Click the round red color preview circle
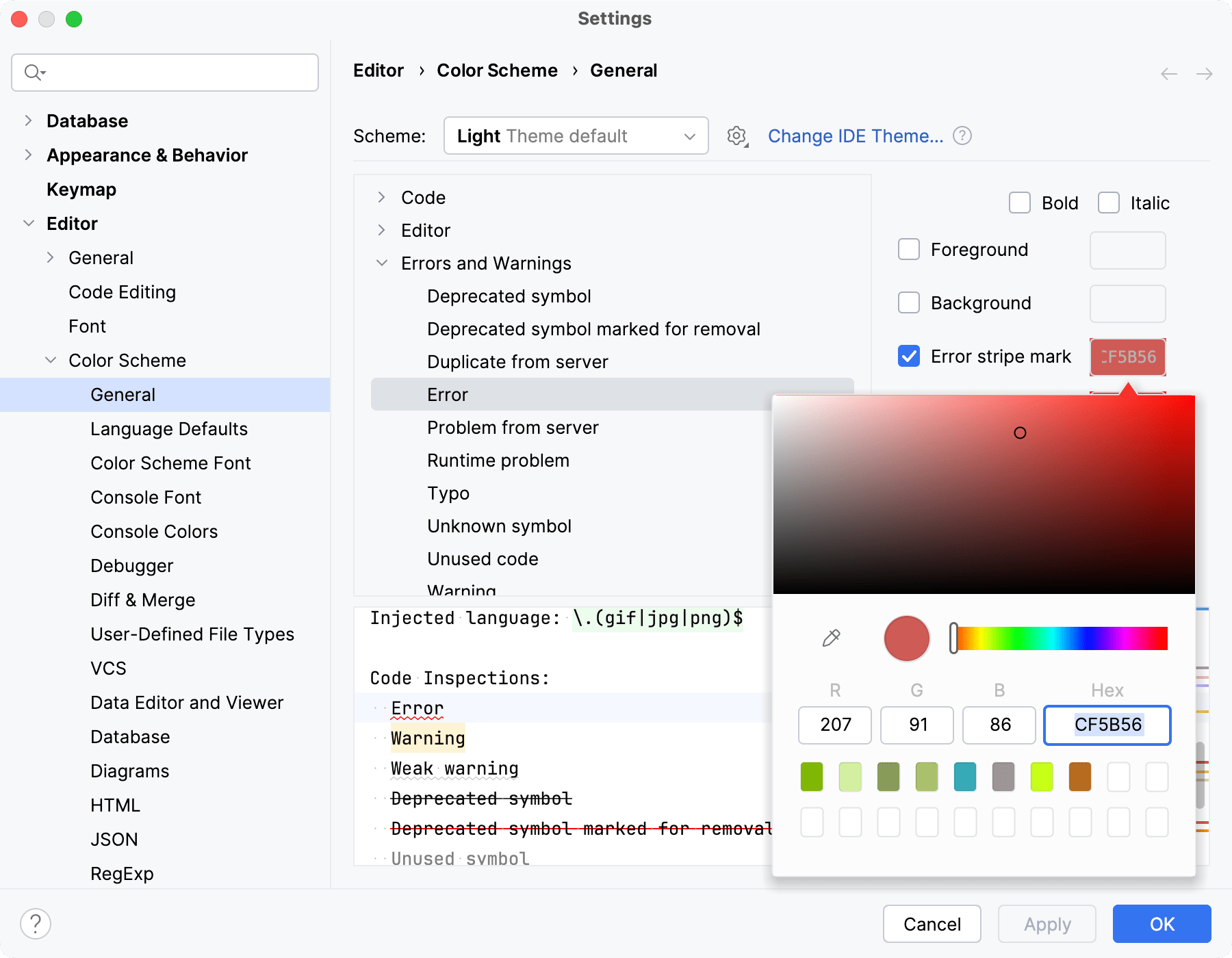Viewport: 1232px width, 958px height. click(x=907, y=638)
